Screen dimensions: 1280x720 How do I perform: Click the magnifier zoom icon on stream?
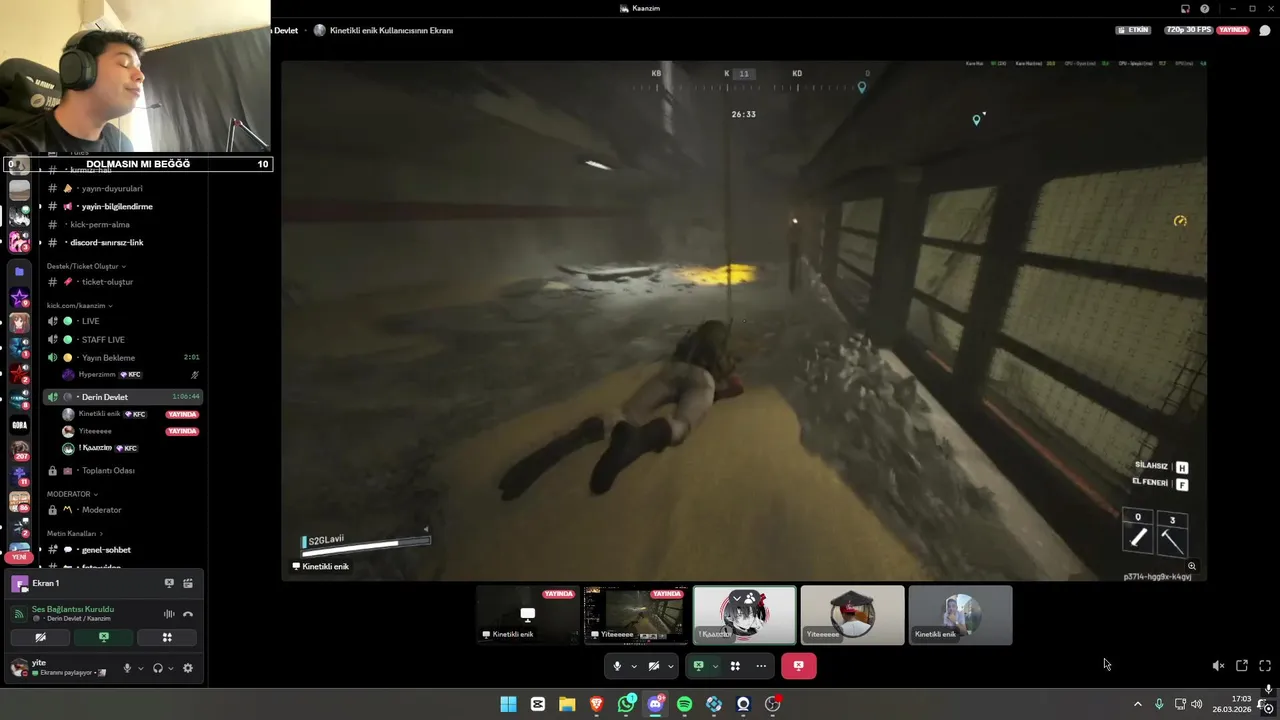pos(1191,566)
